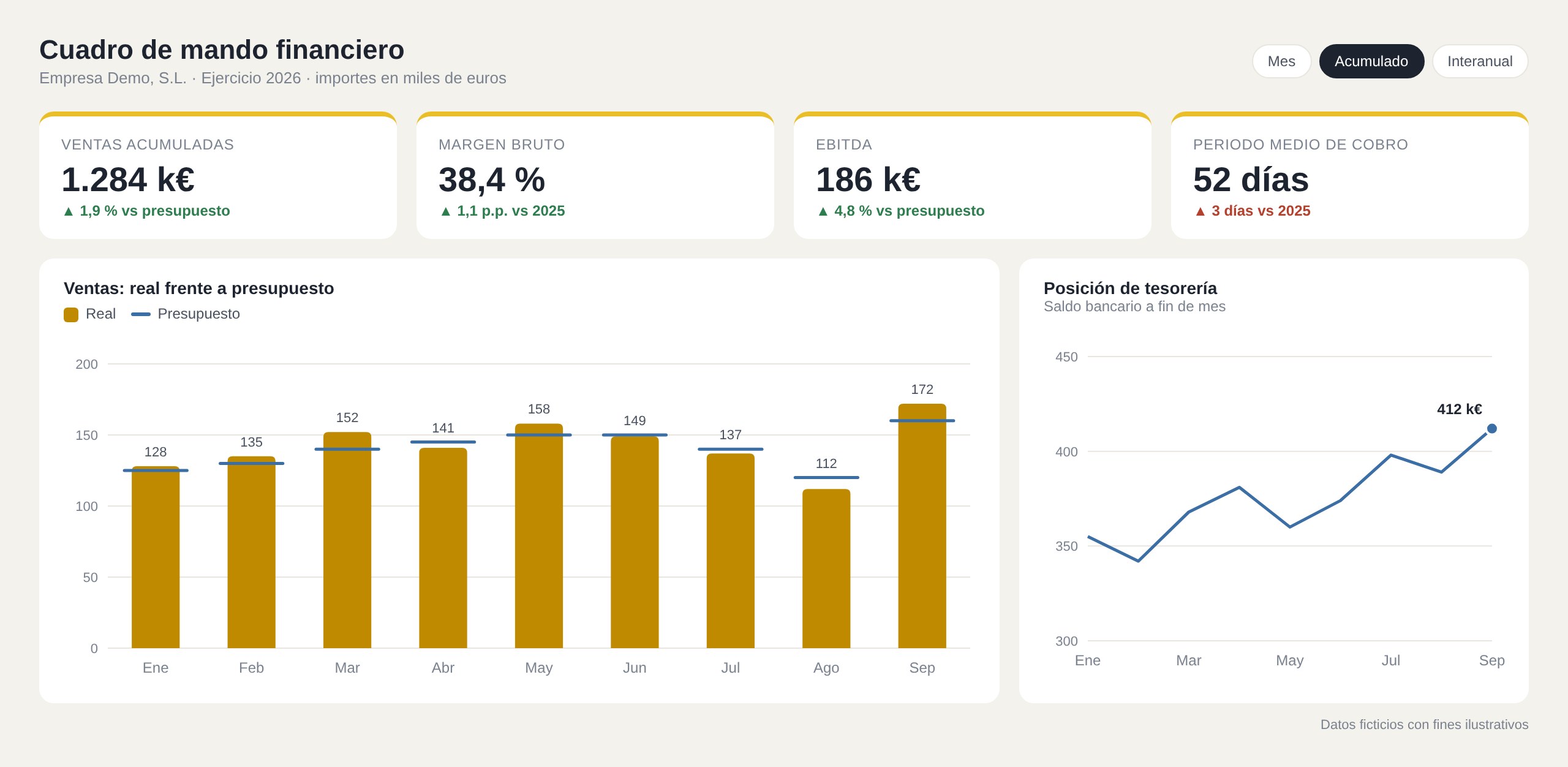Click the green arrow beside 4,8 % vs presupuesto
The width and height of the screenshot is (1568, 767).
tap(823, 211)
